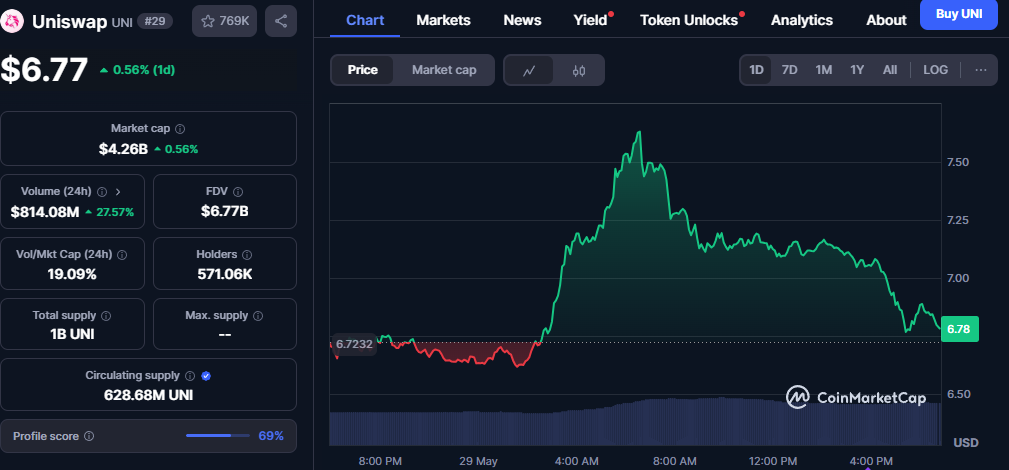The height and width of the screenshot is (470, 1009).
Task: Switch to line chart icon
Action: 529,70
